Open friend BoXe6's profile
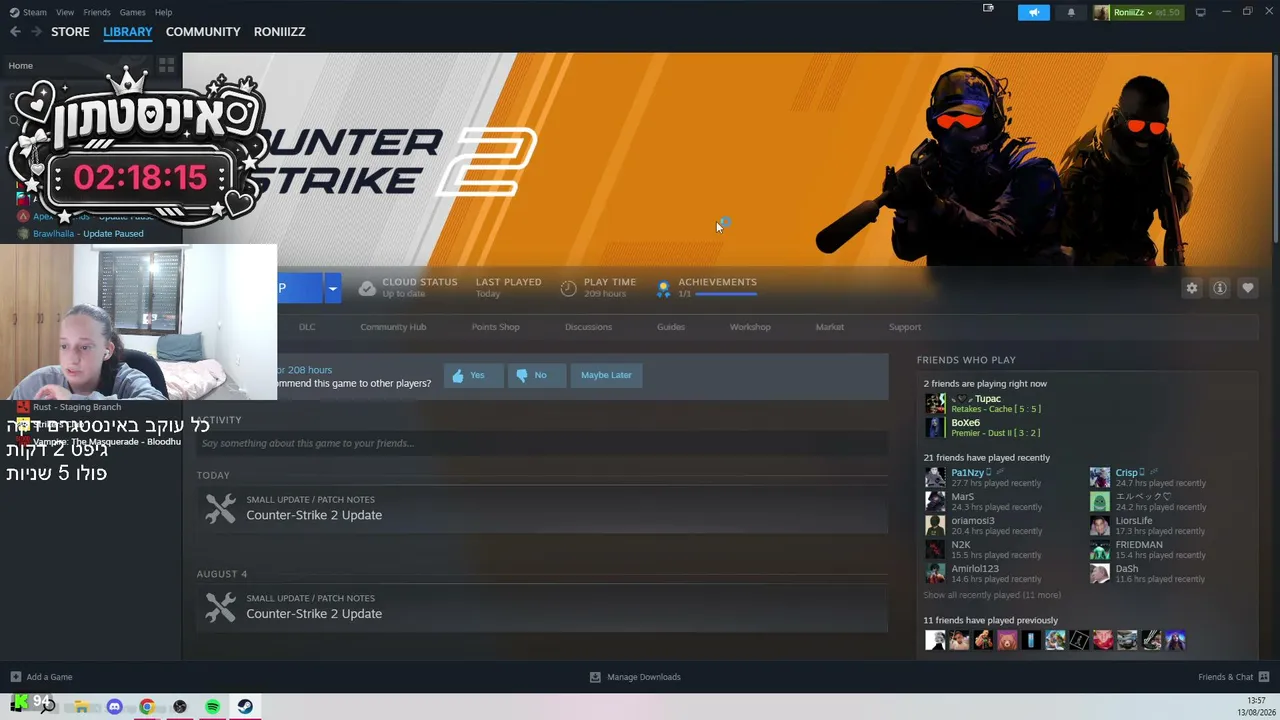Screen dimensions: 1280x720 click(965, 423)
